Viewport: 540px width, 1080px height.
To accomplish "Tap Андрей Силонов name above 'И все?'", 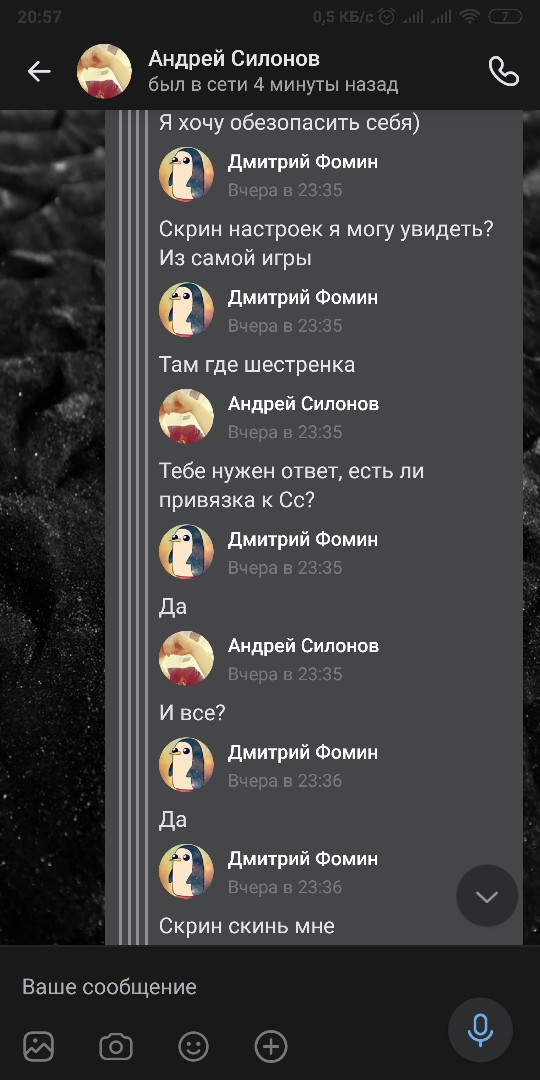I will click(303, 646).
